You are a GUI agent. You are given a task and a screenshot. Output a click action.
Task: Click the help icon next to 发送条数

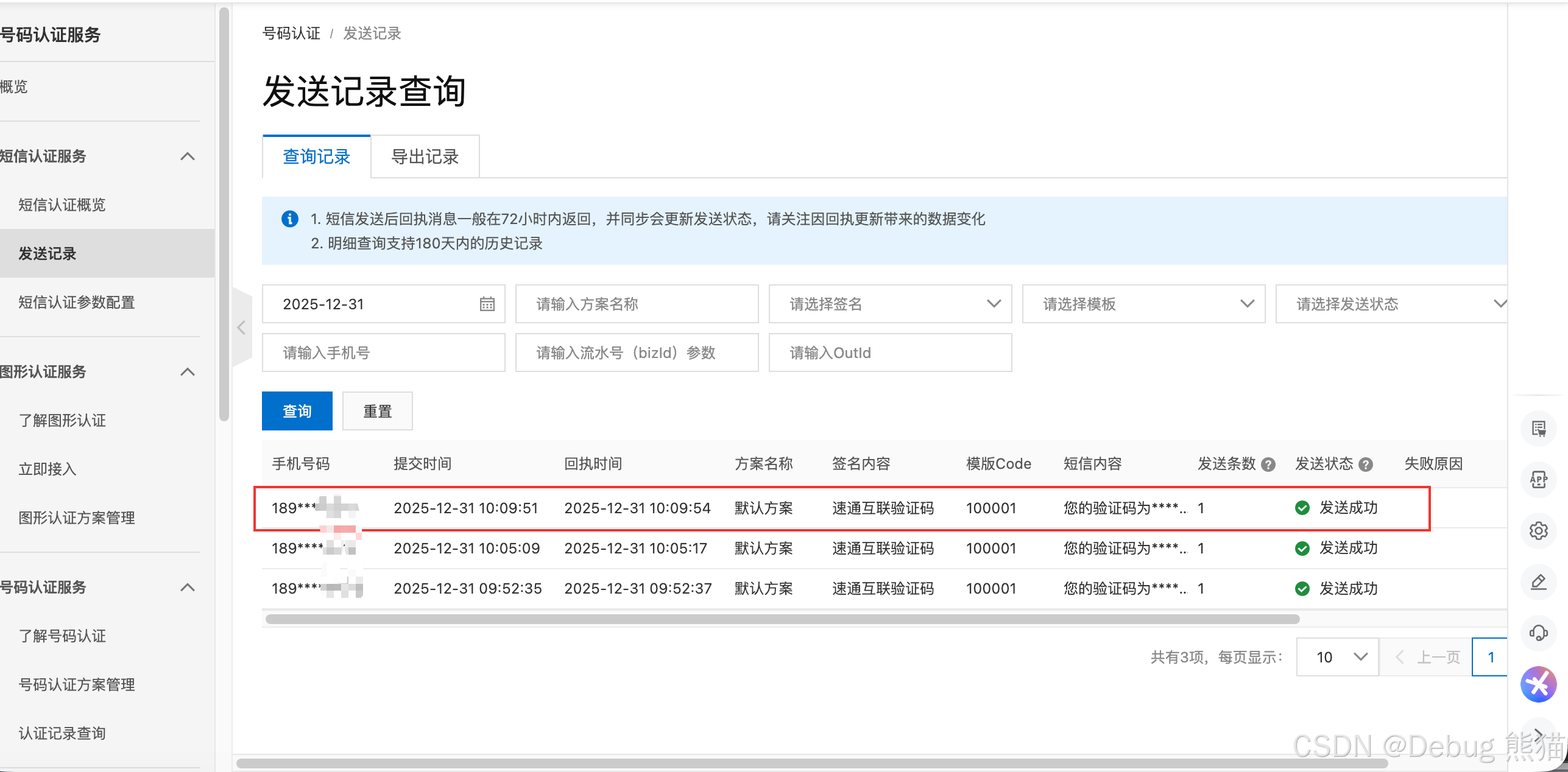[x=1268, y=465]
